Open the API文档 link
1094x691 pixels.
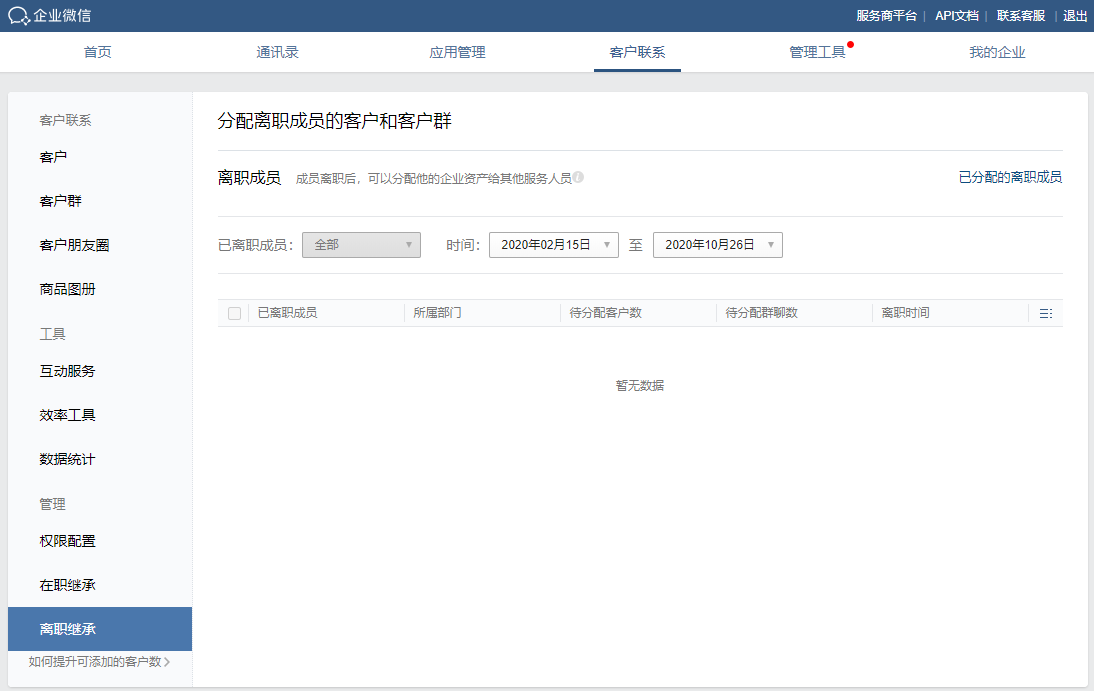956,16
